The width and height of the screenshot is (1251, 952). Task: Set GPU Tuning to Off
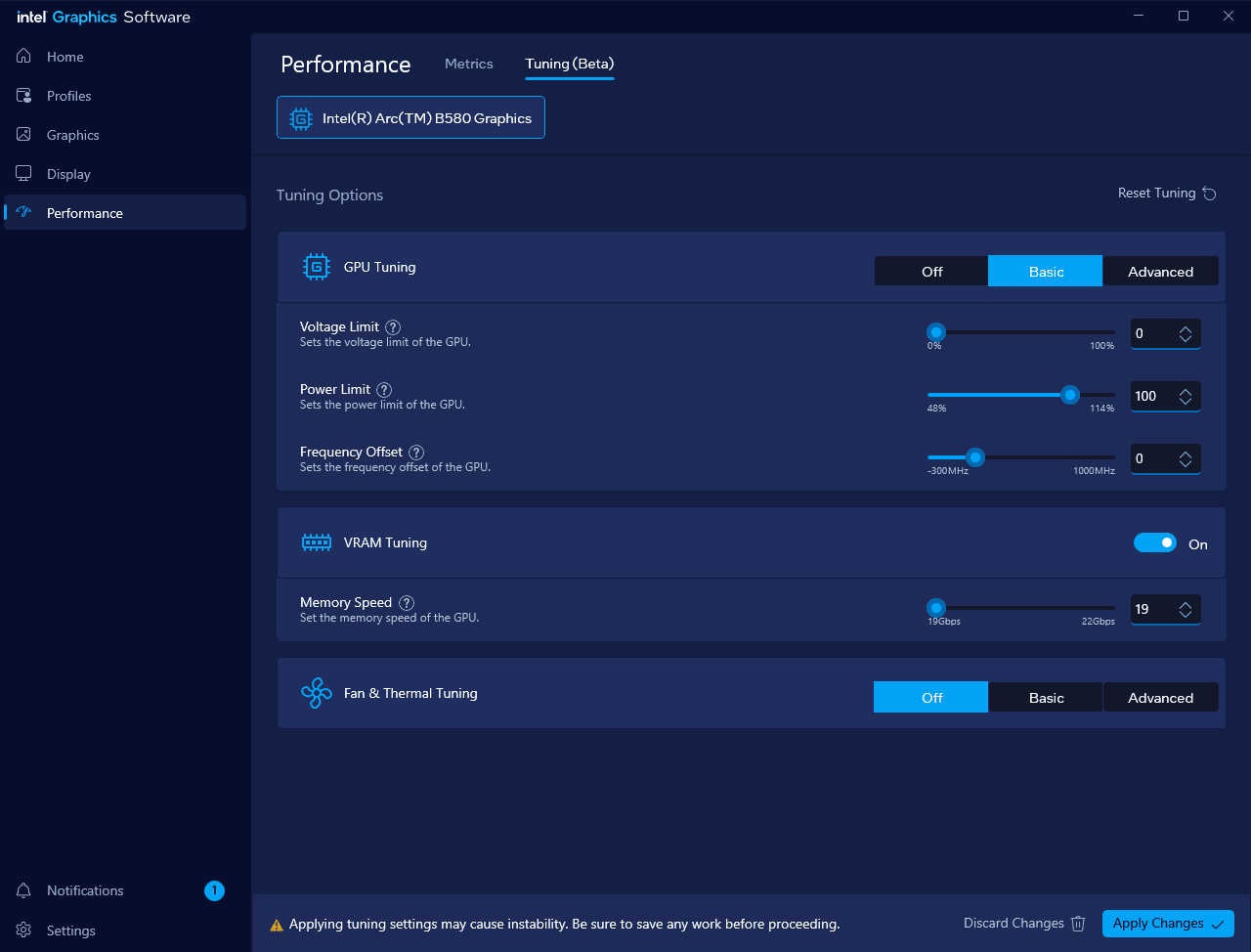pos(931,272)
